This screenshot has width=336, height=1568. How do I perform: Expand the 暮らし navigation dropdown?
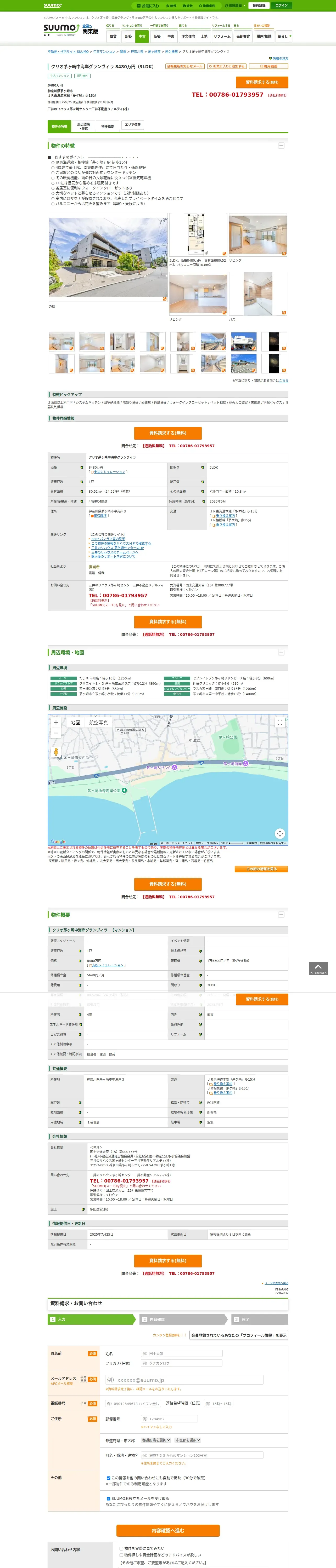click(284, 37)
